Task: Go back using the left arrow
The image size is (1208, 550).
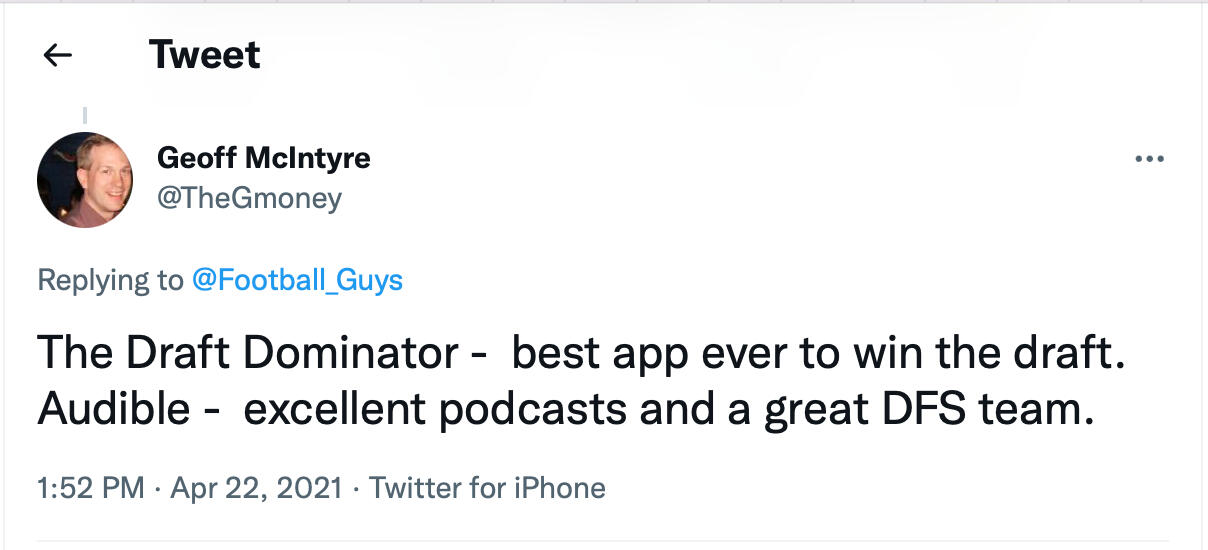Action: click(58, 56)
